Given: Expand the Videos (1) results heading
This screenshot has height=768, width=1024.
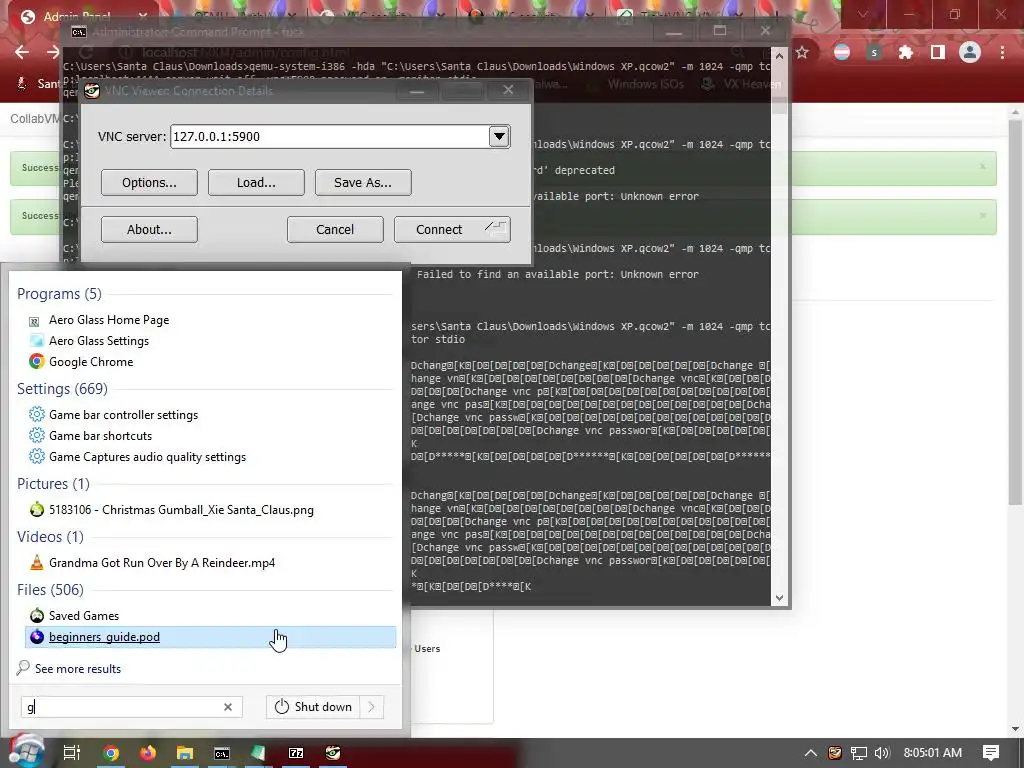Looking at the screenshot, I should coord(50,537).
